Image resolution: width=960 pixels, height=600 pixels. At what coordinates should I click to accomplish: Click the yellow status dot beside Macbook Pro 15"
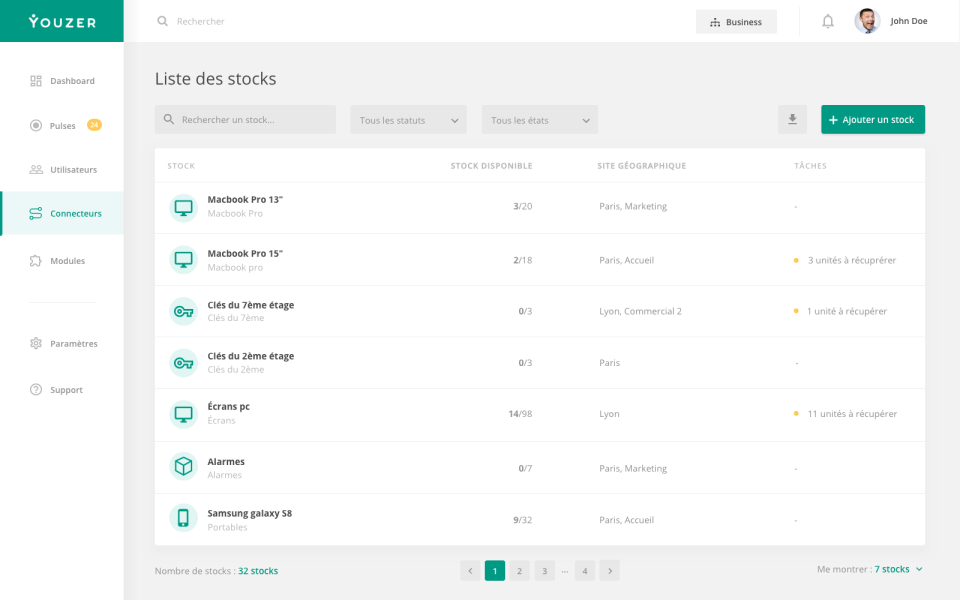(x=795, y=259)
